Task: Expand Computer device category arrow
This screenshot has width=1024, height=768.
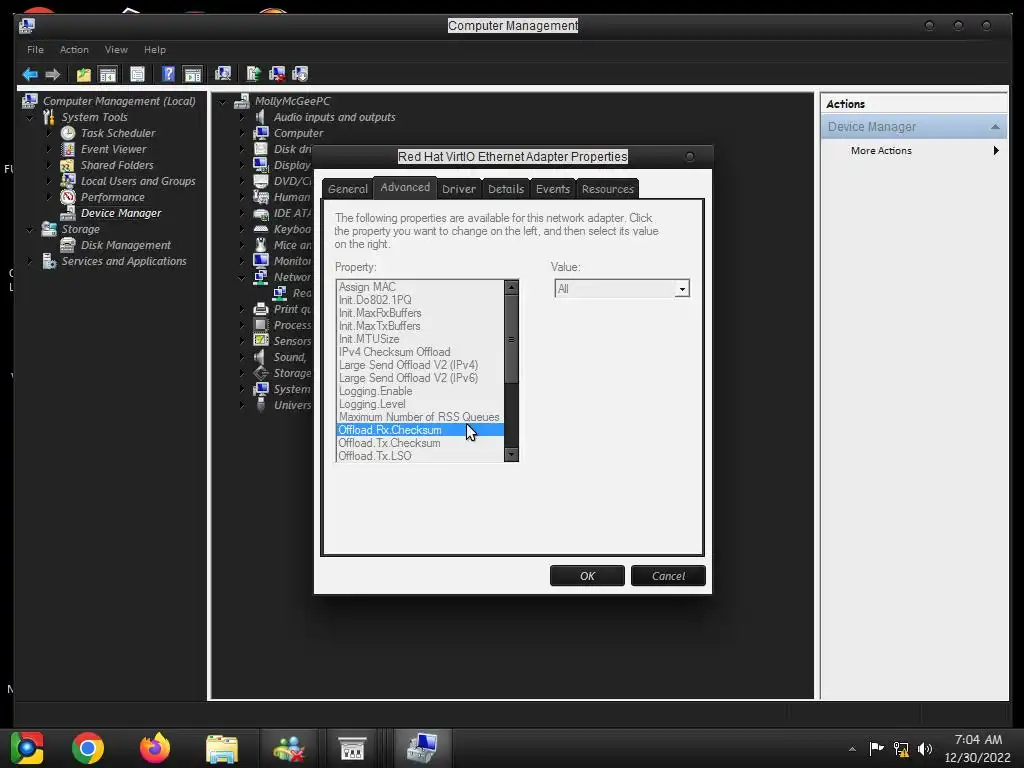Action: coord(242,133)
